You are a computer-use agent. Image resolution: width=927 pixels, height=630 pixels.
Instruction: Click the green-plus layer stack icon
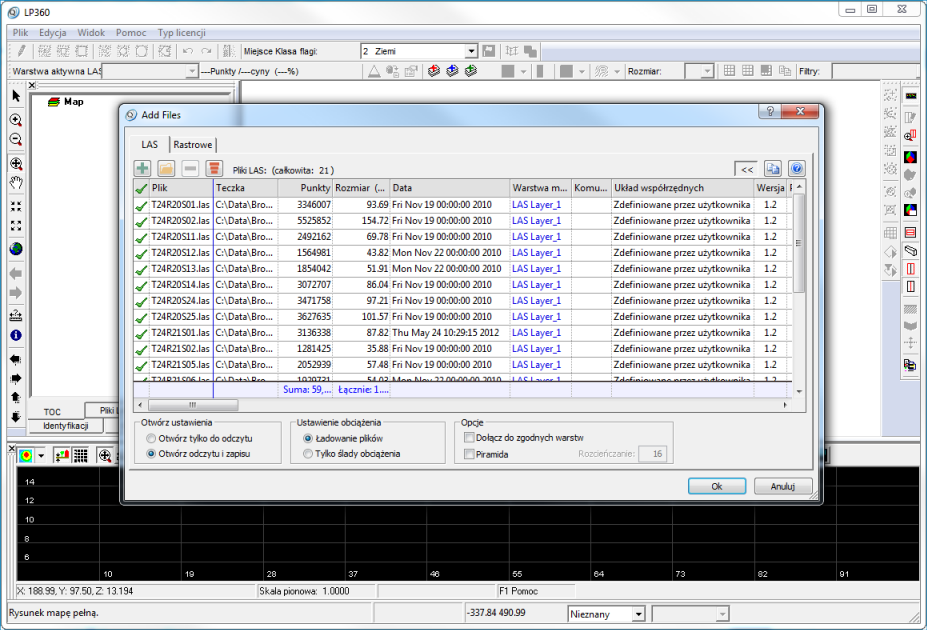471,71
